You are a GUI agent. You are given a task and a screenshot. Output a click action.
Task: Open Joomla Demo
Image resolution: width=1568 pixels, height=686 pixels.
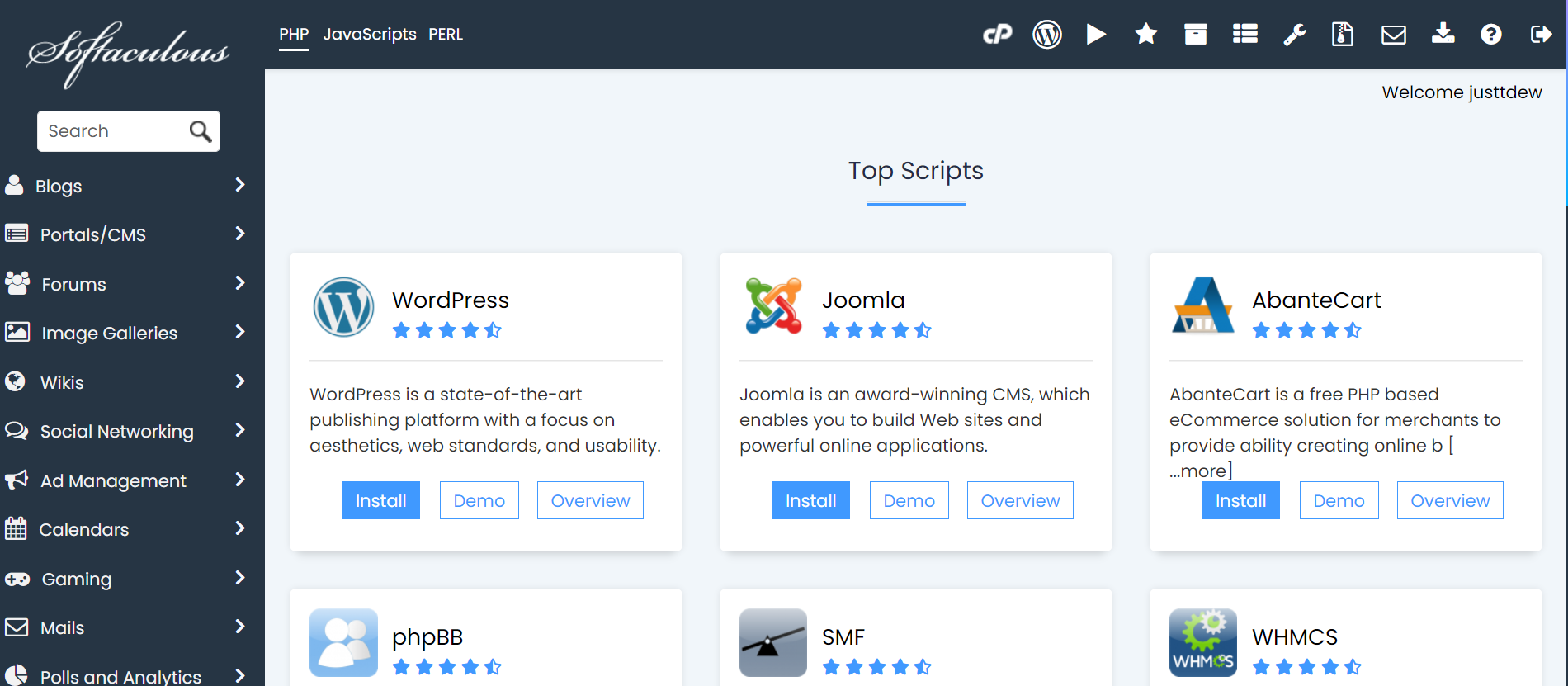coord(909,500)
